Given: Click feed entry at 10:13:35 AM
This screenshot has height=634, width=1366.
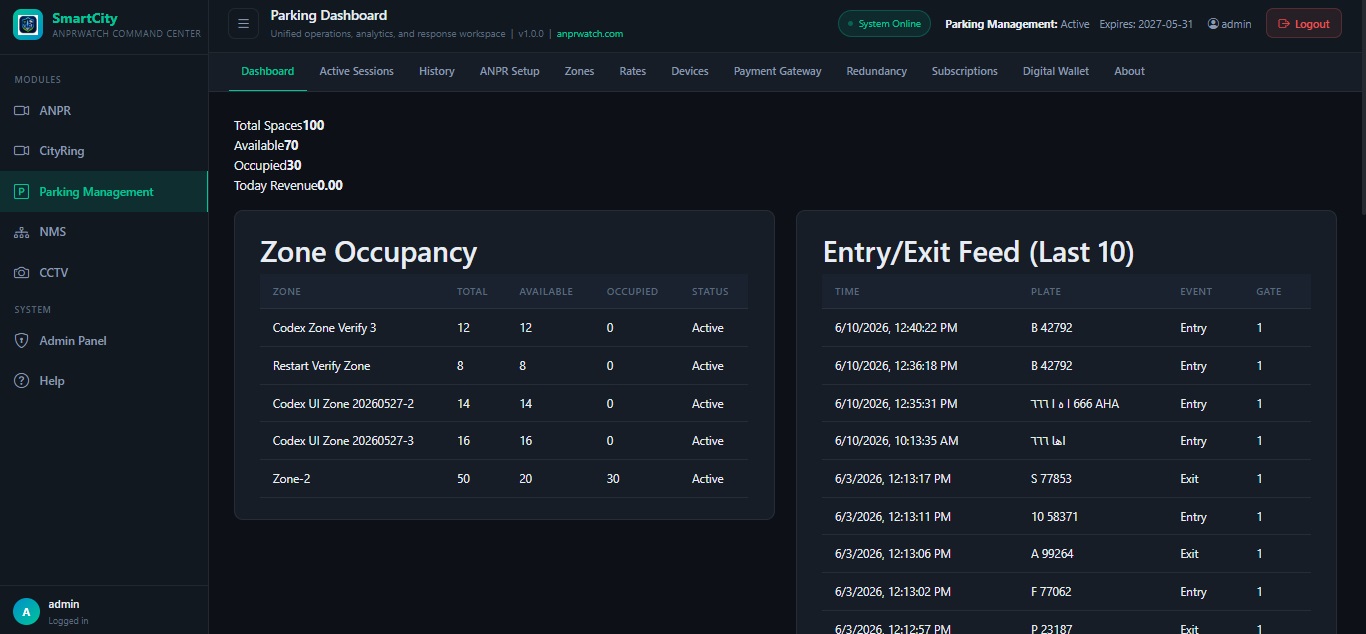Looking at the screenshot, I should (1066, 441).
